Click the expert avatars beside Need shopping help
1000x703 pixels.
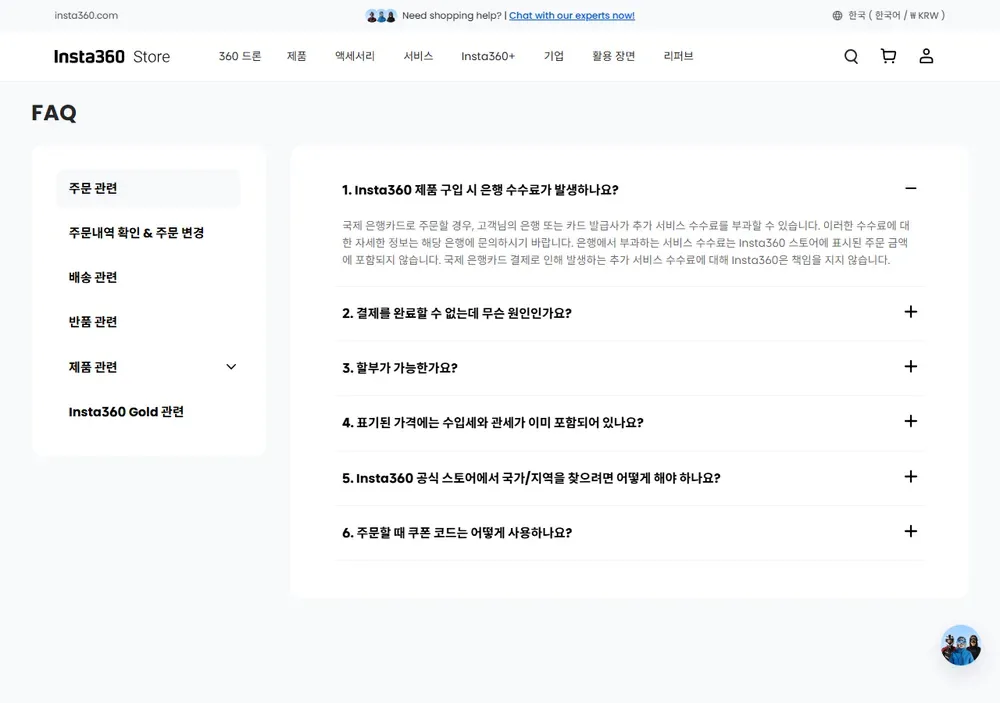coord(381,15)
